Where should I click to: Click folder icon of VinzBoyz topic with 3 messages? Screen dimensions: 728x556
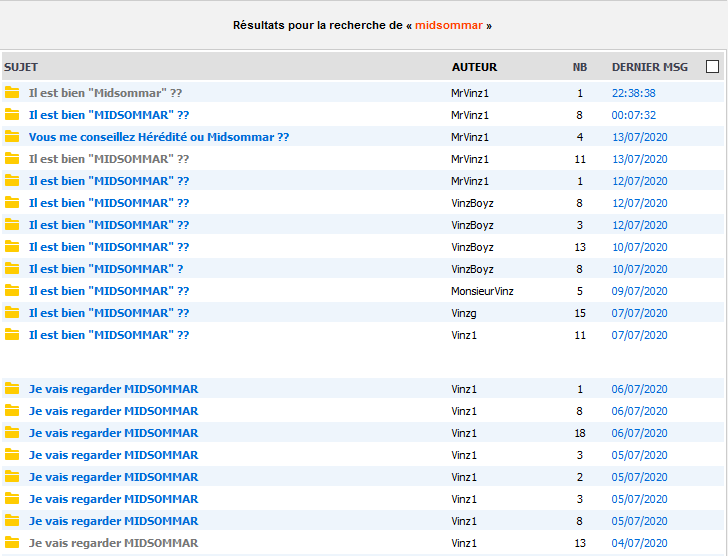click(x=12, y=225)
